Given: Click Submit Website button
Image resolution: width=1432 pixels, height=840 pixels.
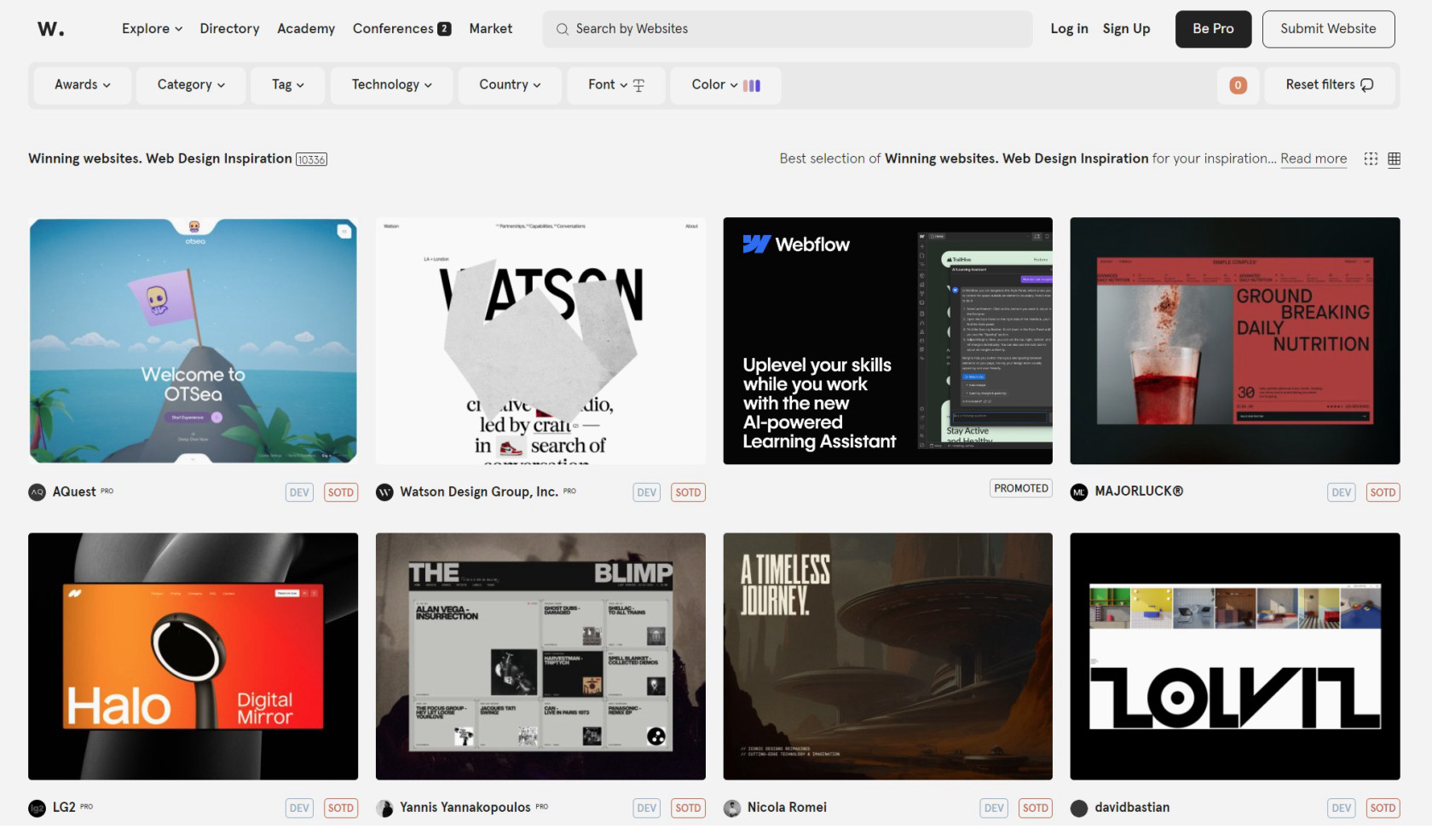Looking at the screenshot, I should click(x=1328, y=29).
